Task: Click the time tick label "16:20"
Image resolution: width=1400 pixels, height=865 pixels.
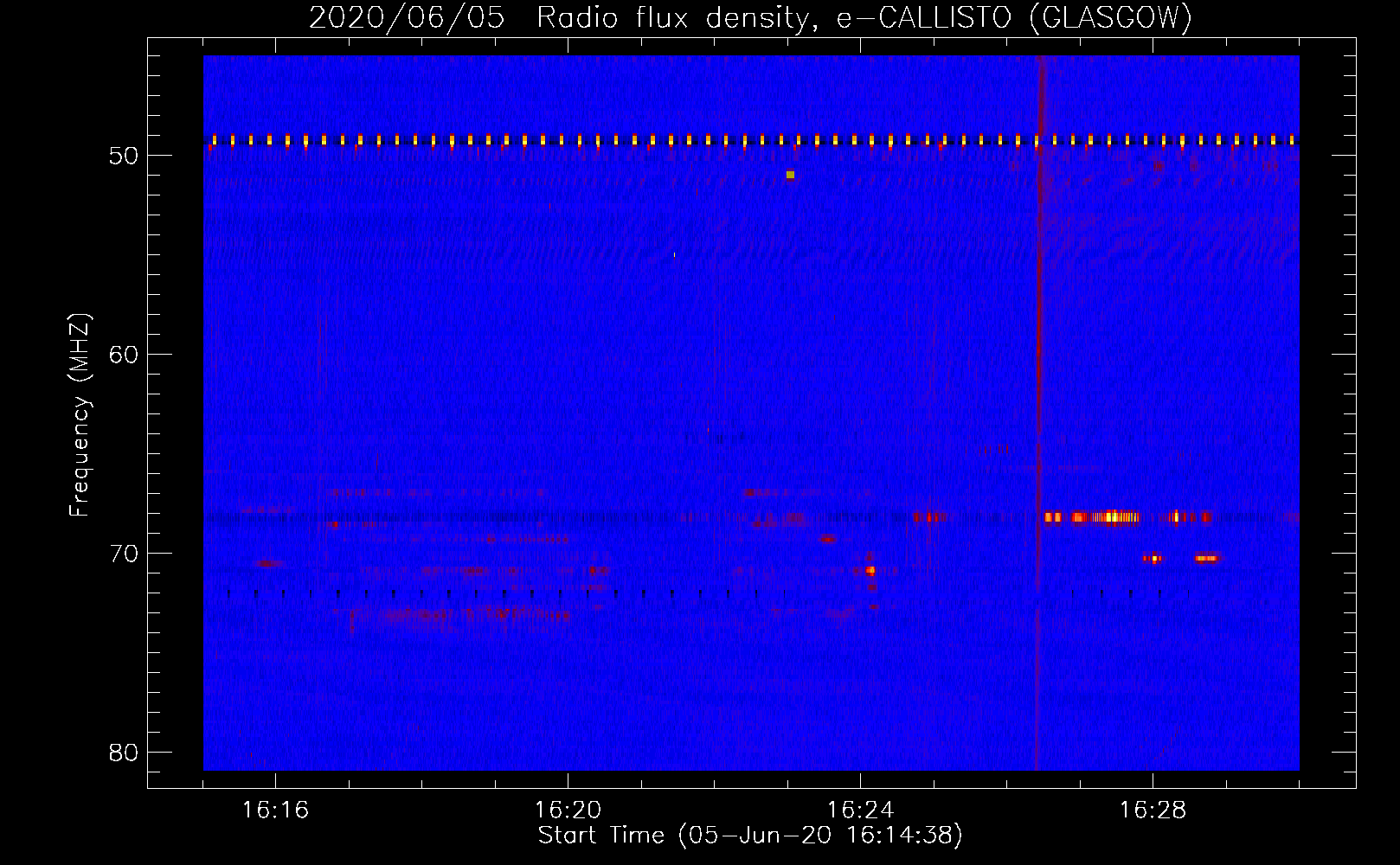Action: (x=568, y=811)
